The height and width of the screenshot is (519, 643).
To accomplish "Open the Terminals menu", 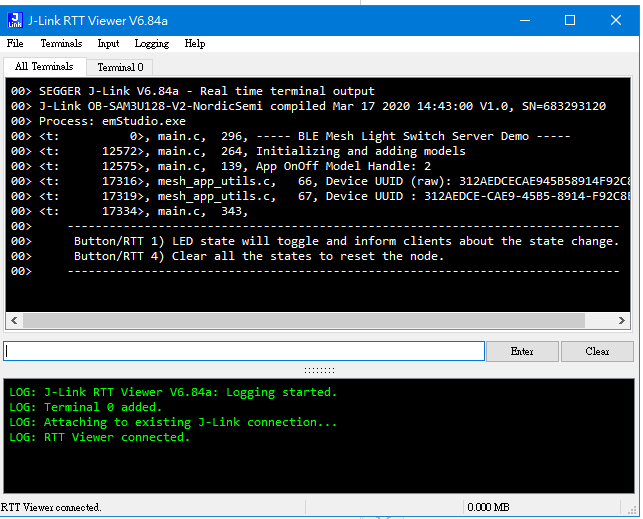I will [61, 43].
